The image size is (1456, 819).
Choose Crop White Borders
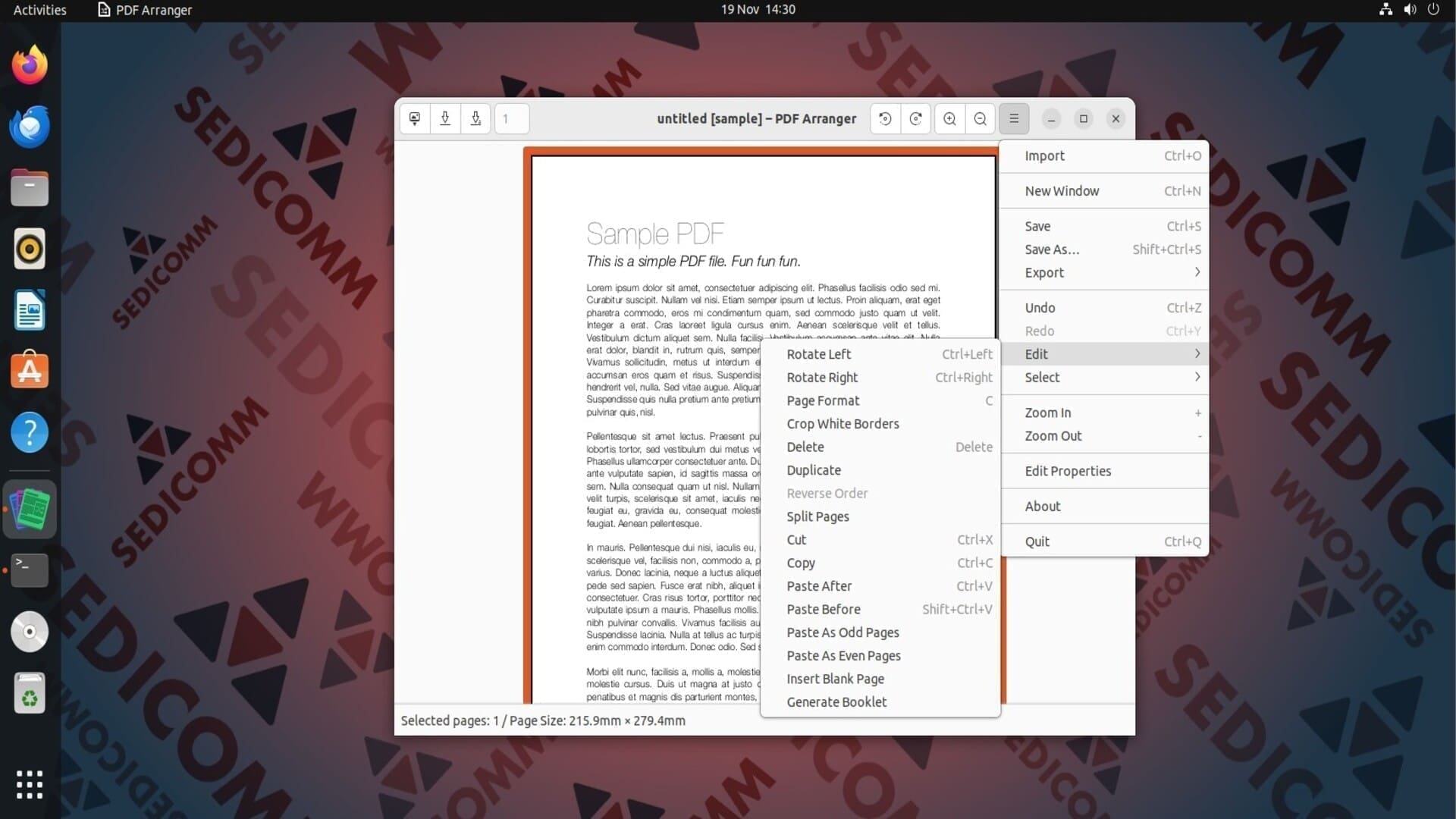pyautogui.click(x=880, y=424)
